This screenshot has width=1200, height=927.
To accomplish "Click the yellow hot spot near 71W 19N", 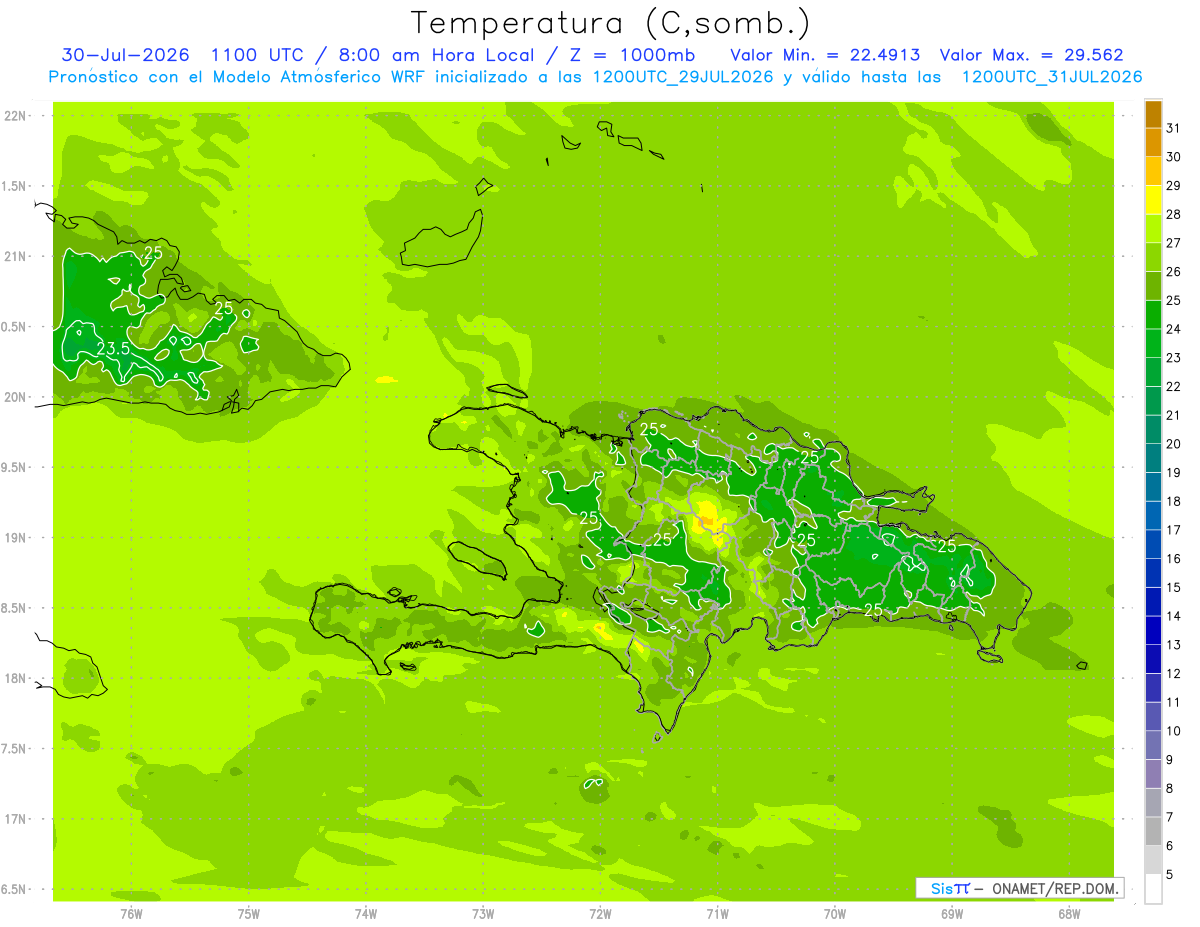I will pyautogui.click(x=708, y=516).
